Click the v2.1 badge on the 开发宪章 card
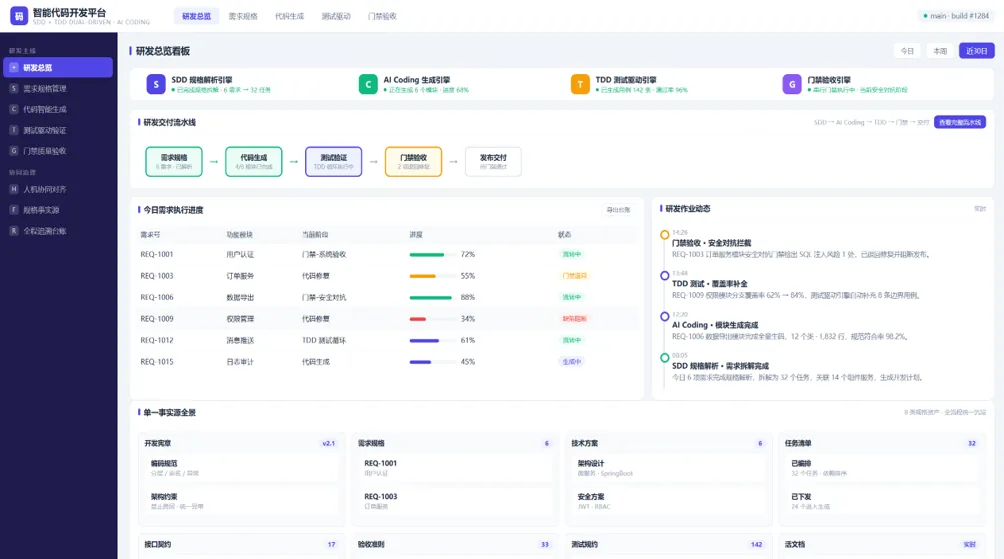Screen dimensions: 1004x559 [328, 443]
